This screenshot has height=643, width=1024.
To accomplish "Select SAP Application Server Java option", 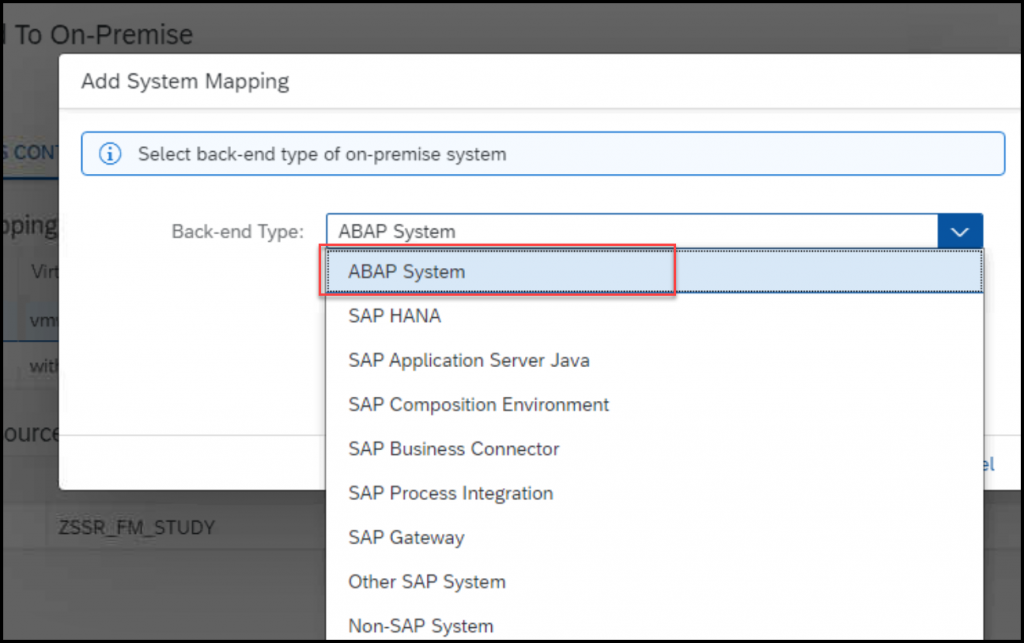I will click(x=654, y=360).
